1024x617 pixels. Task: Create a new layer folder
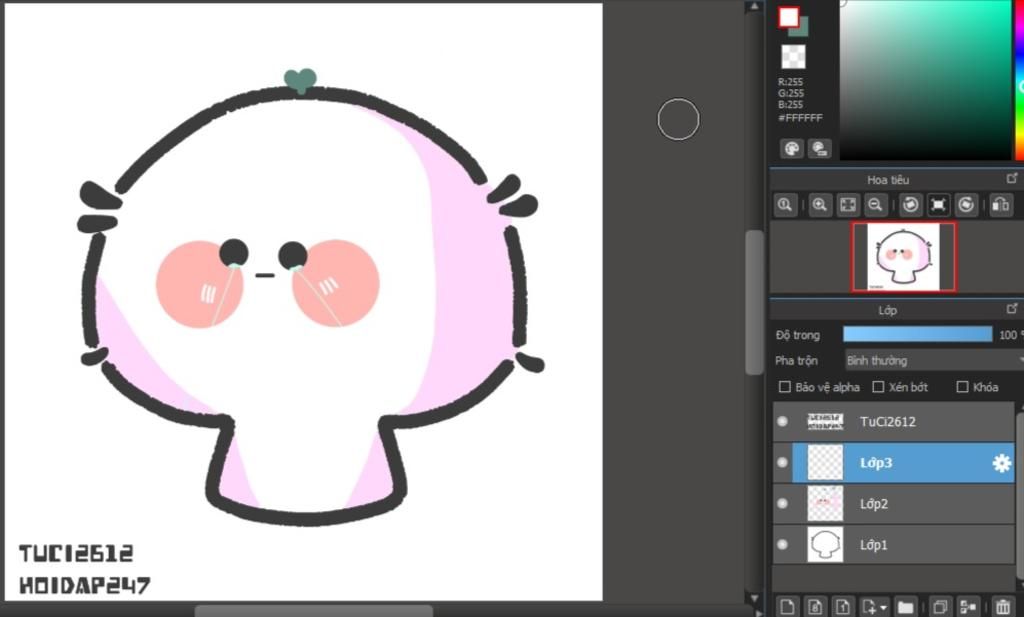coord(905,607)
